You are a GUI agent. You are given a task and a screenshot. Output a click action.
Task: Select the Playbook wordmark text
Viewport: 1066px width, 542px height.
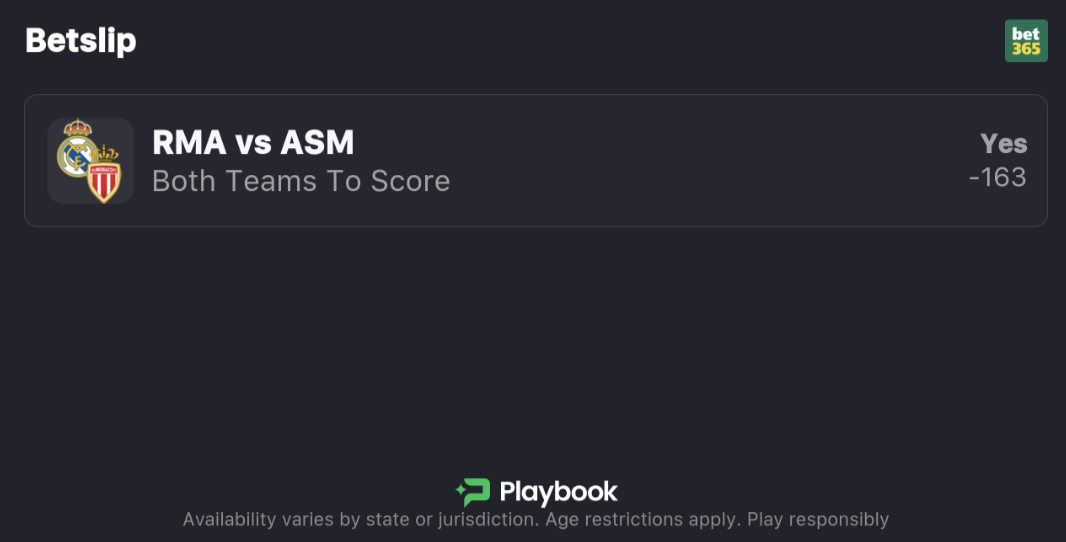coord(558,492)
